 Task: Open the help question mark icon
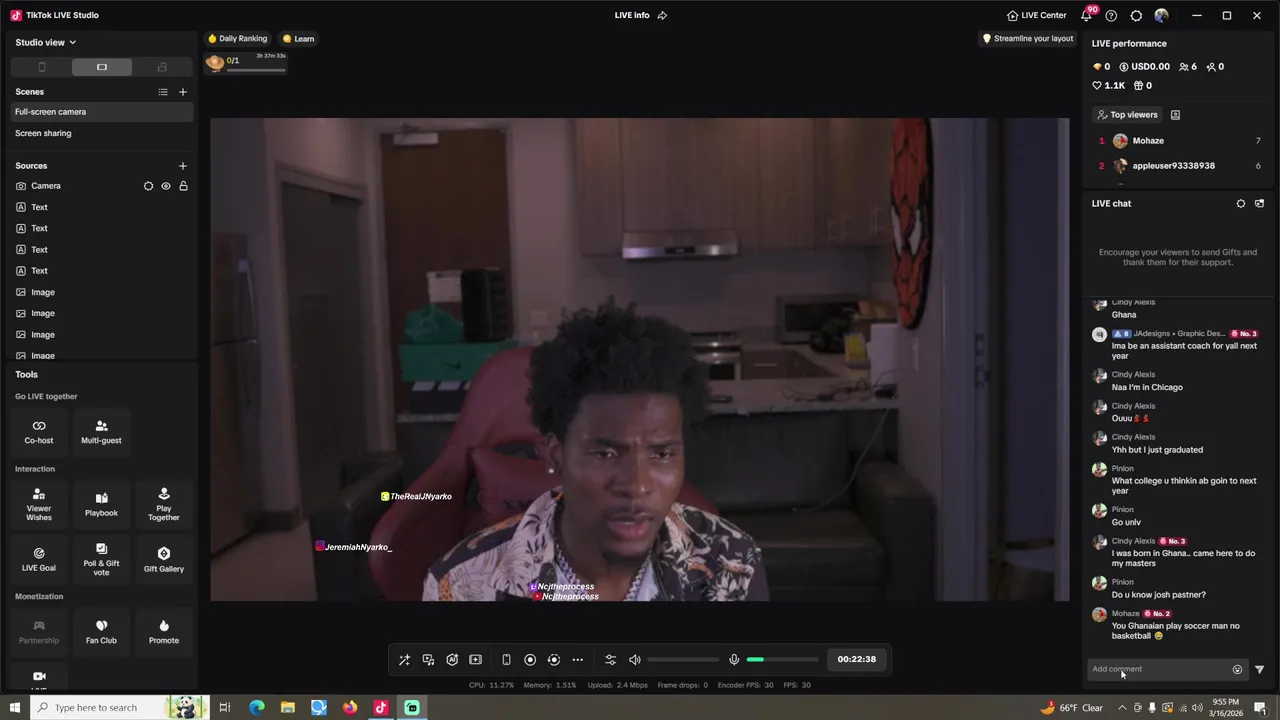(1111, 15)
